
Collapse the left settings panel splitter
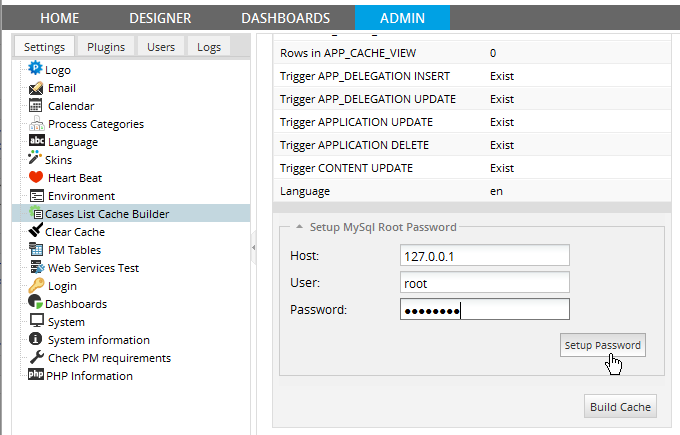pos(253,246)
